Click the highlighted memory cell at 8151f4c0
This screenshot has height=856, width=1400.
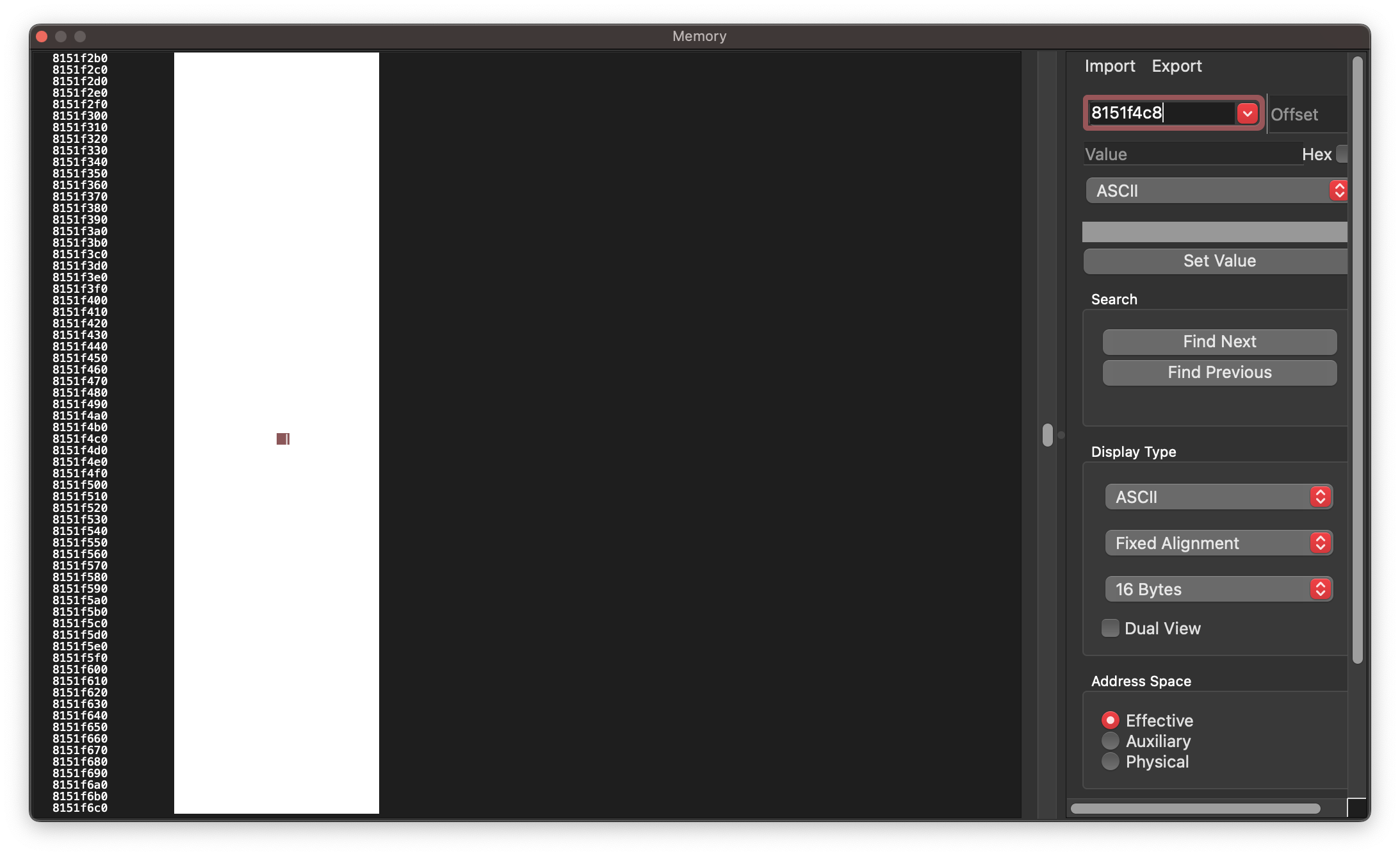[x=282, y=439]
